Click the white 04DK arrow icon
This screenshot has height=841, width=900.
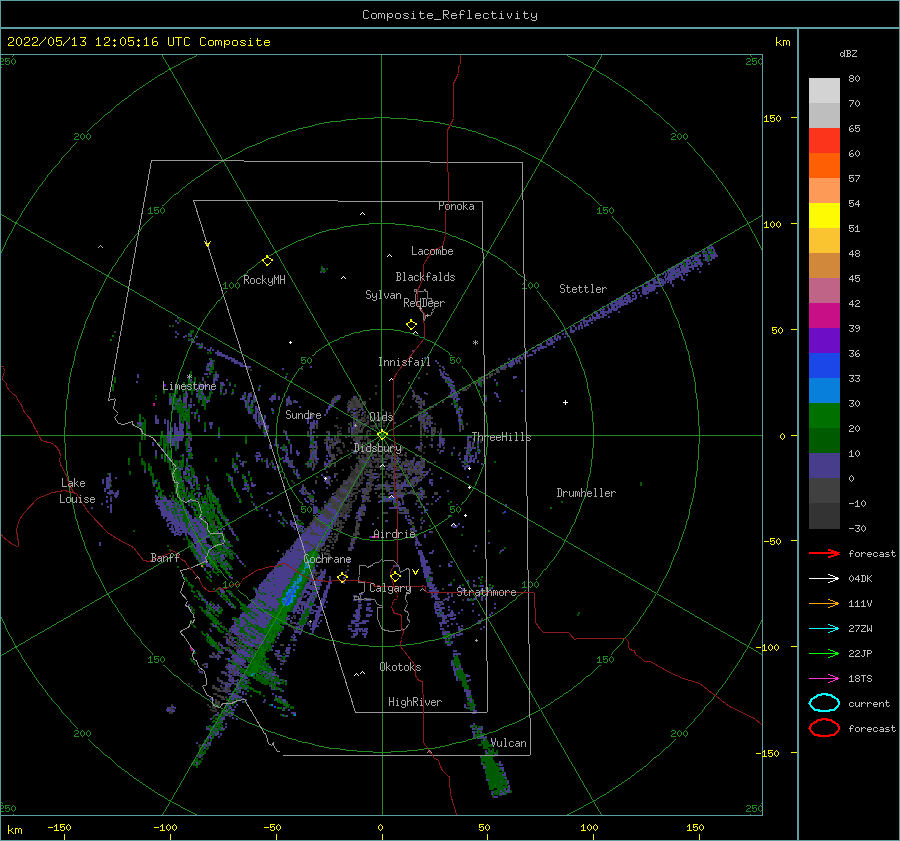tap(824, 579)
